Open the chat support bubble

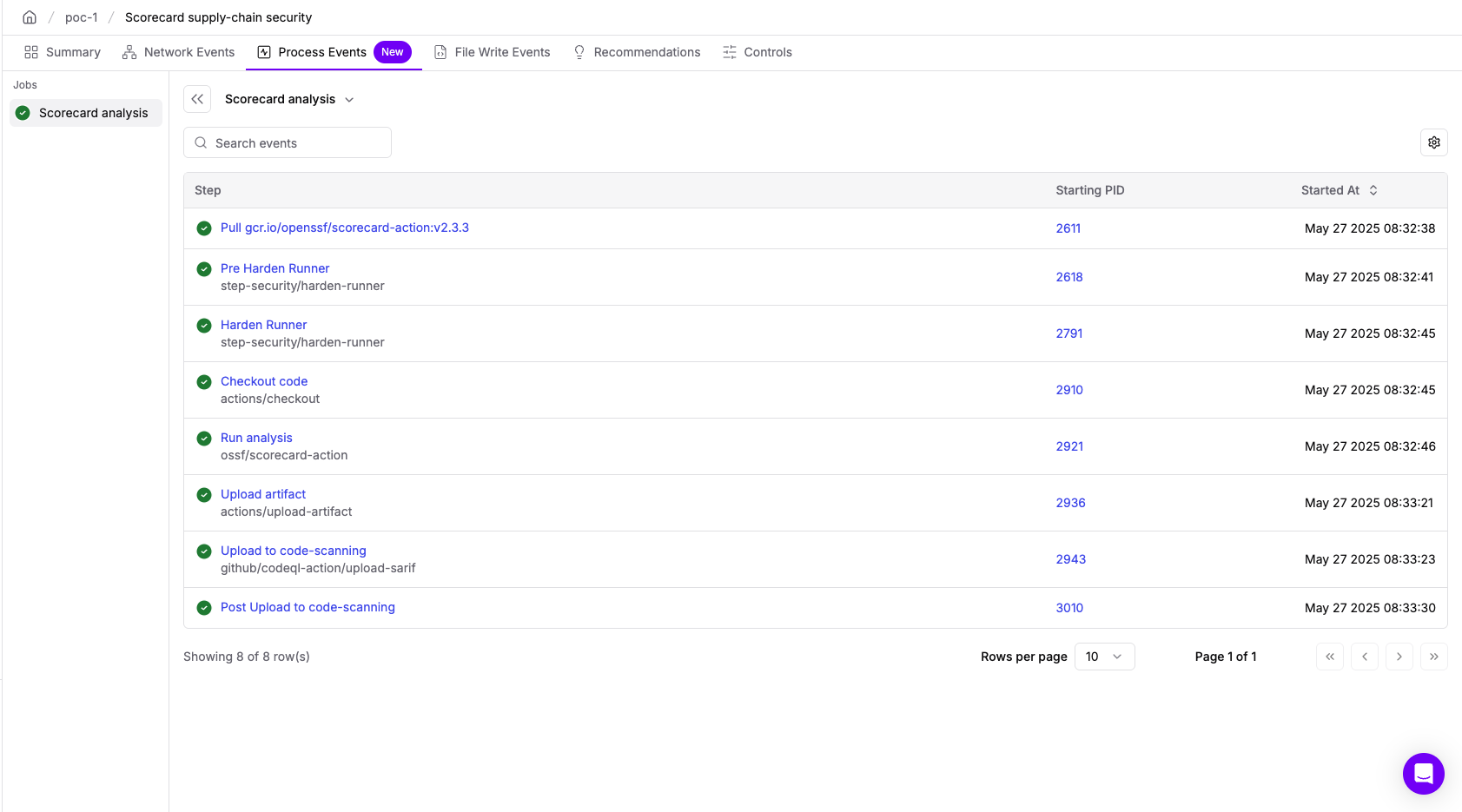pos(1423,773)
